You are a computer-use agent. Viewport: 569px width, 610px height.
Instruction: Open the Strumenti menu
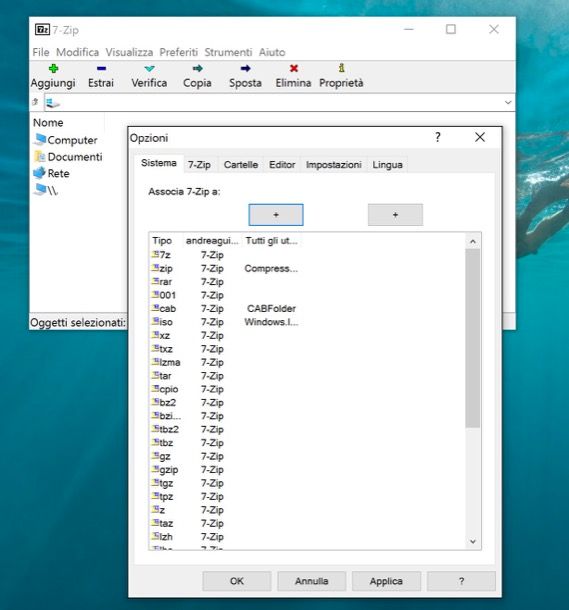pyautogui.click(x=228, y=52)
